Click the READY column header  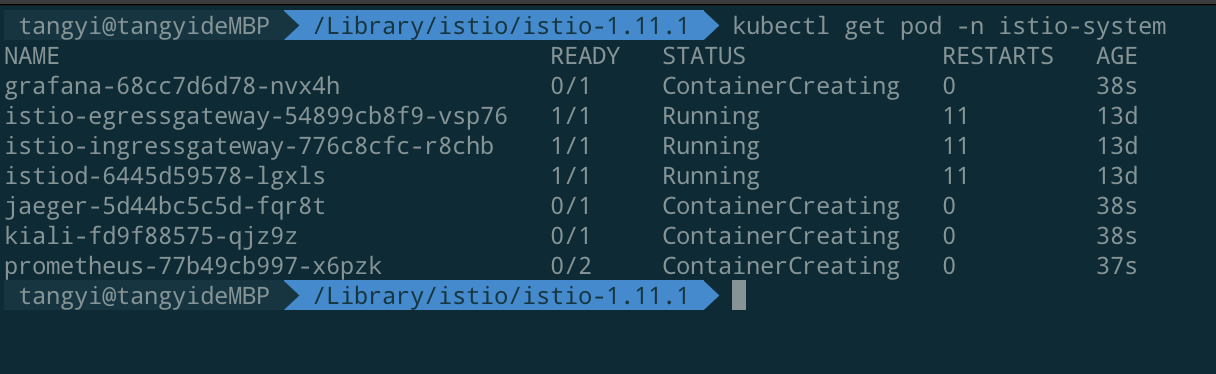pos(585,56)
